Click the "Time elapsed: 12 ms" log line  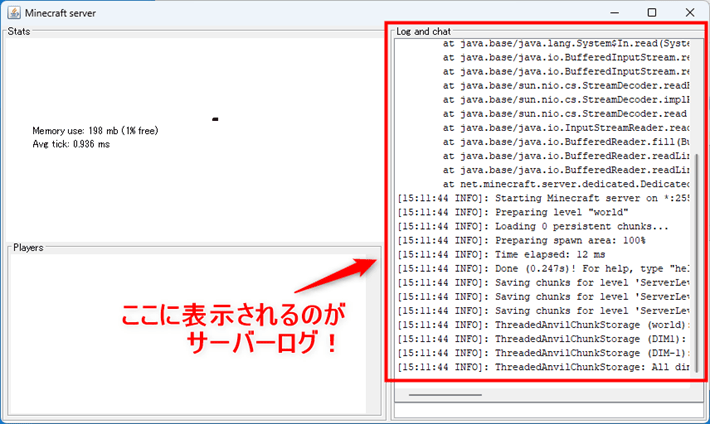point(502,255)
